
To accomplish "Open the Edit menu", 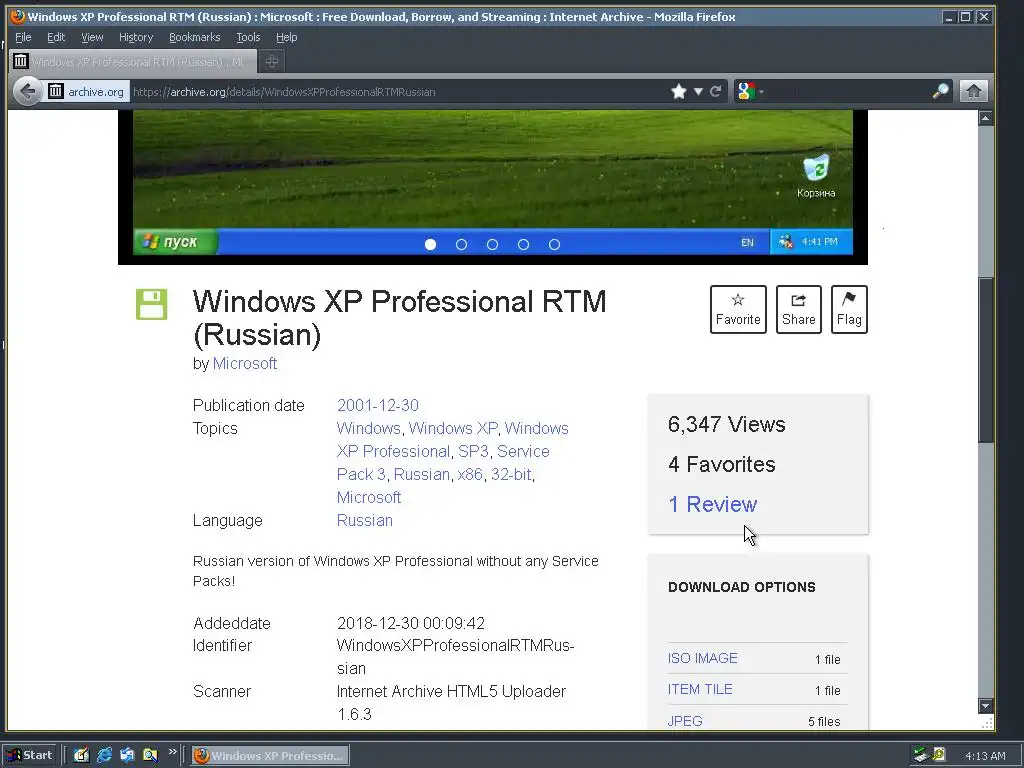I will (x=56, y=37).
